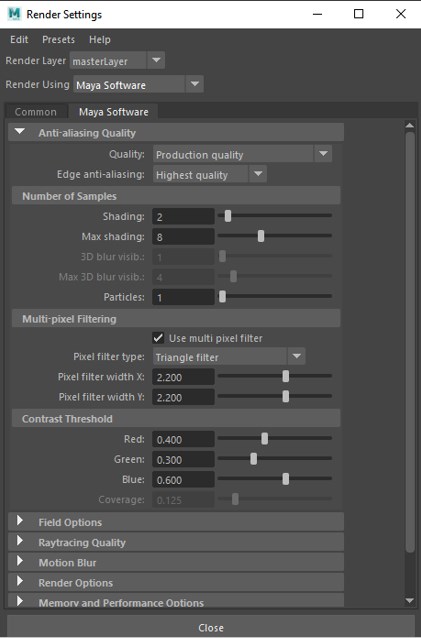Select the Maya Software tab

113,112
